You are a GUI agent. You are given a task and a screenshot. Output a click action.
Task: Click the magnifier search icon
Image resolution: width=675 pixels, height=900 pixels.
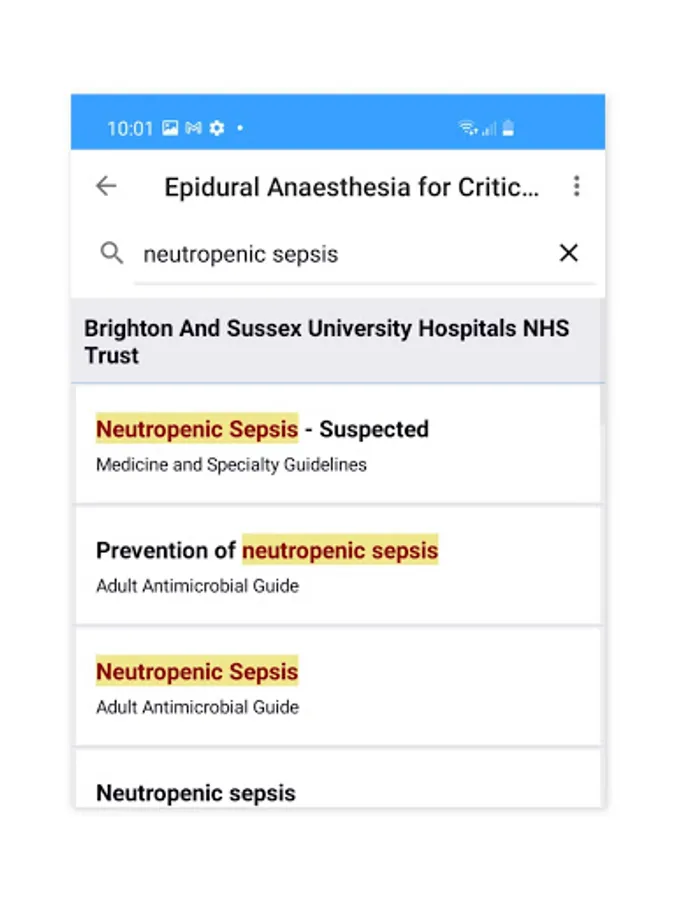coord(112,253)
